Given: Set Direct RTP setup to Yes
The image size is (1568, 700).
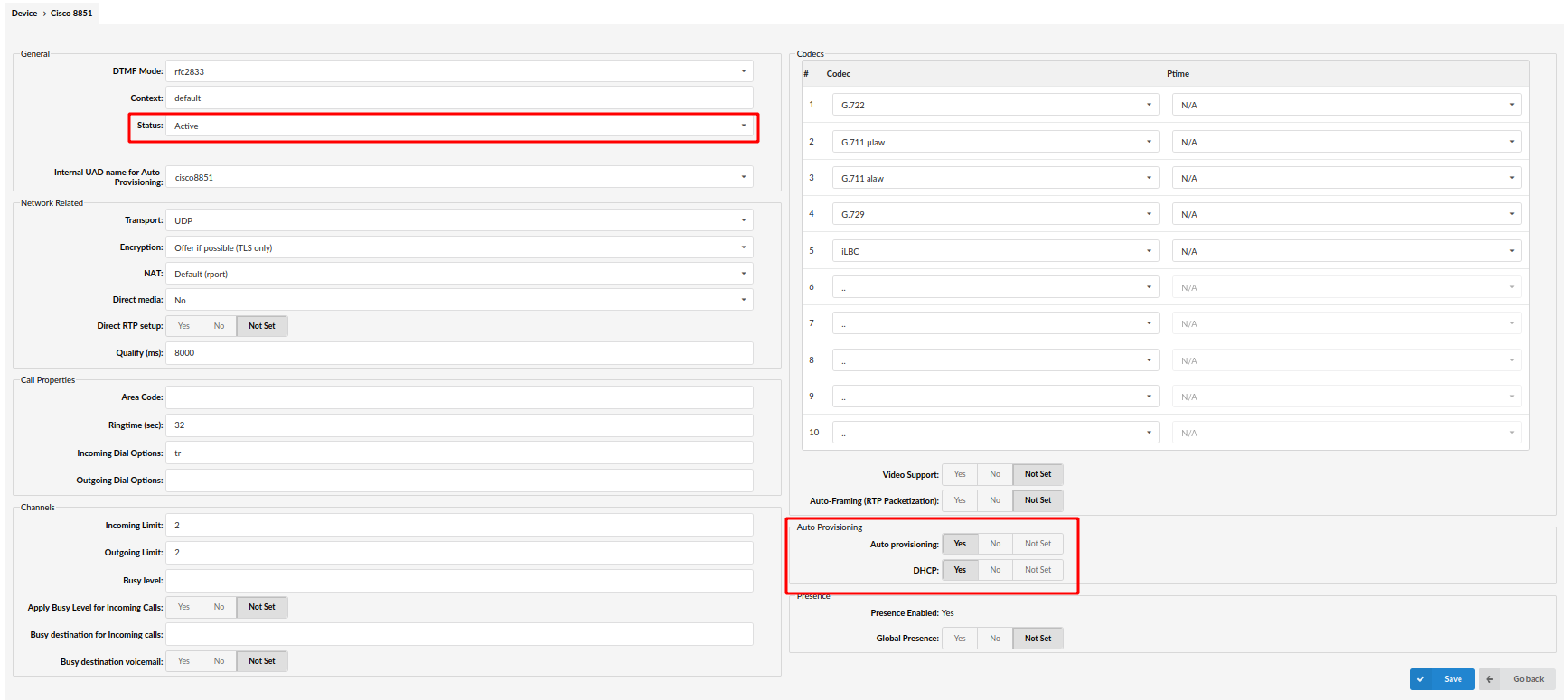Looking at the screenshot, I should (x=183, y=326).
